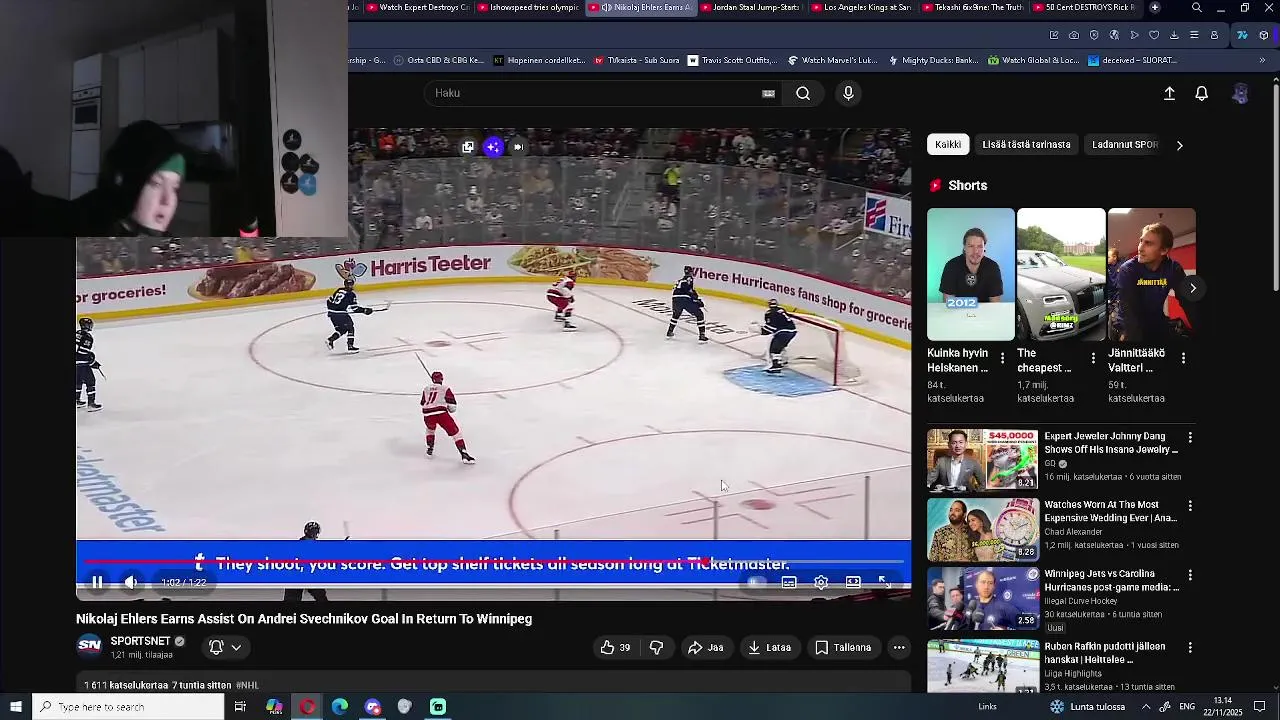Enter fullscreen for the video
The height and width of the screenshot is (720, 1280).
pos(884,582)
